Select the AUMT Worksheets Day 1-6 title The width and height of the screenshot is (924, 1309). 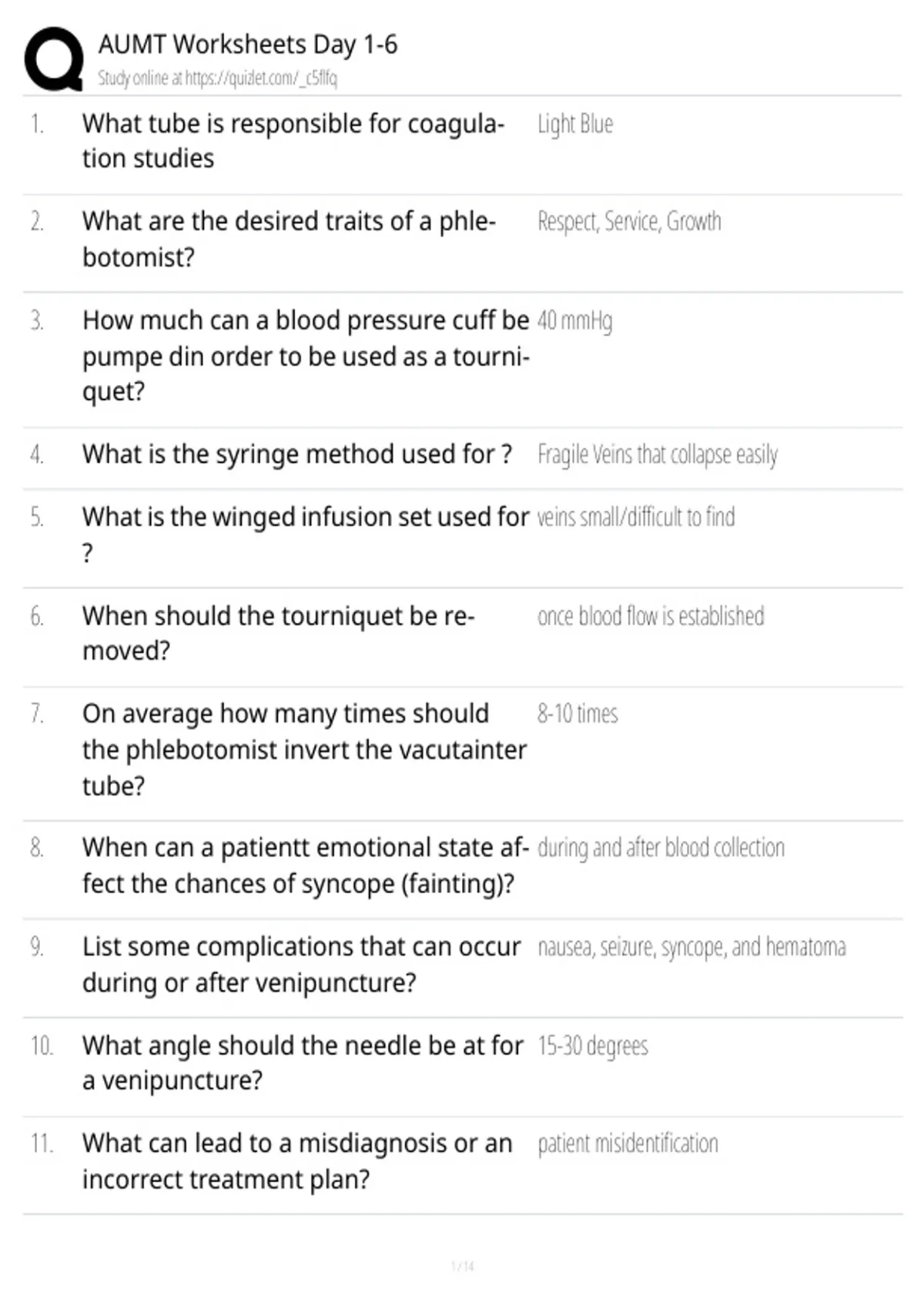pos(248,45)
